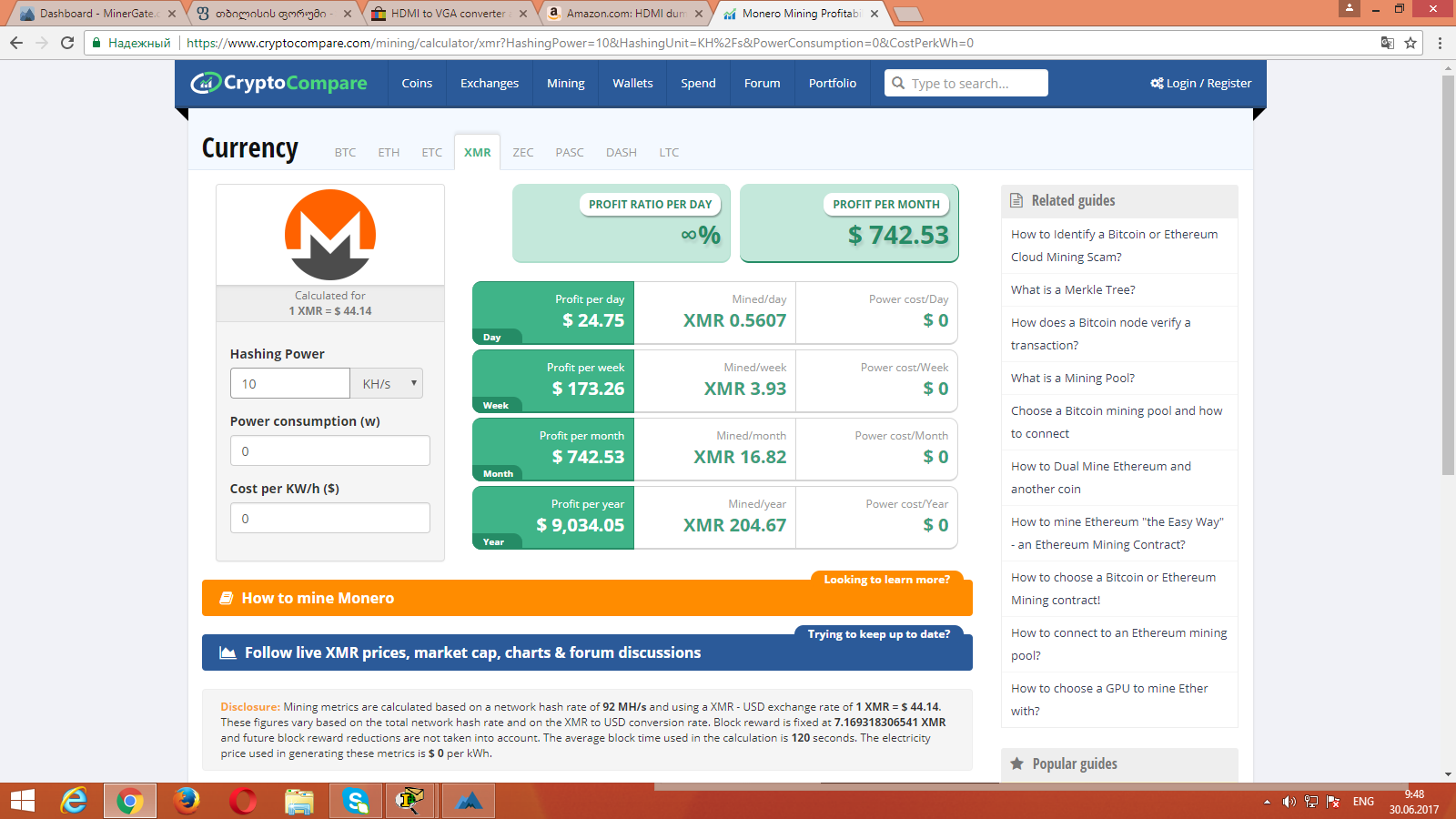The height and width of the screenshot is (819, 1456).
Task: Switch to HDMI to VGA converter tab
Action: pos(449,14)
